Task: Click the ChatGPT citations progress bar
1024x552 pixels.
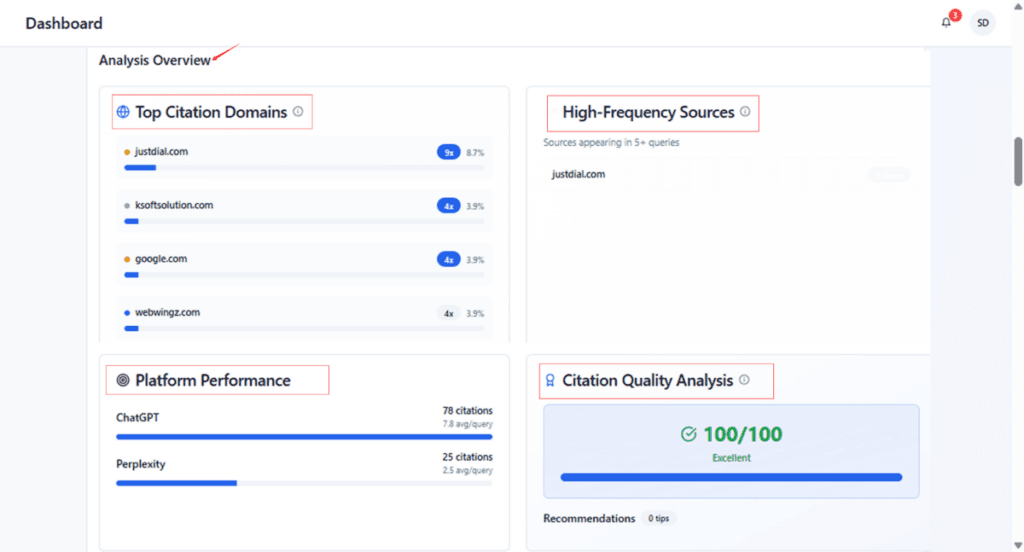Action: coord(304,437)
